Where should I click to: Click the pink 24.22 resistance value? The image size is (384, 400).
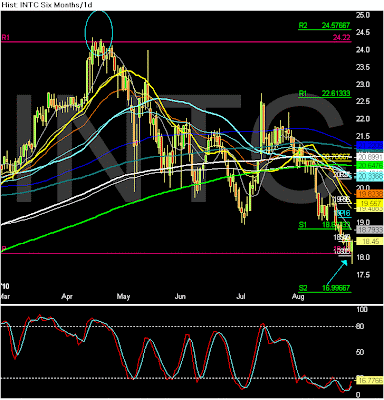(x=342, y=38)
